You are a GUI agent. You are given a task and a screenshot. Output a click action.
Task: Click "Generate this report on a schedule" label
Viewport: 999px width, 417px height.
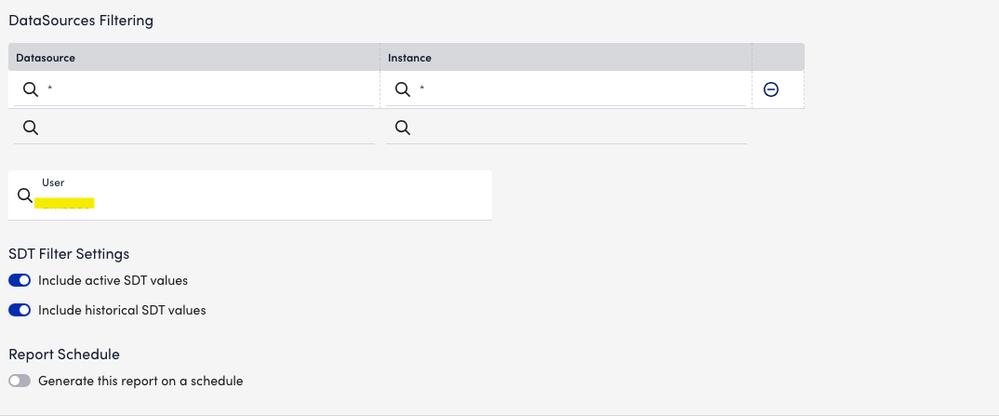(140, 381)
